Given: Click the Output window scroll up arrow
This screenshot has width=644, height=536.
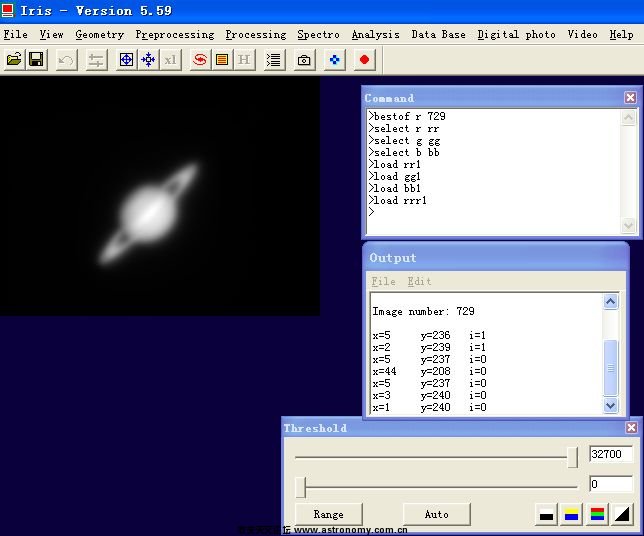Looking at the screenshot, I should click(x=611, y=302).
